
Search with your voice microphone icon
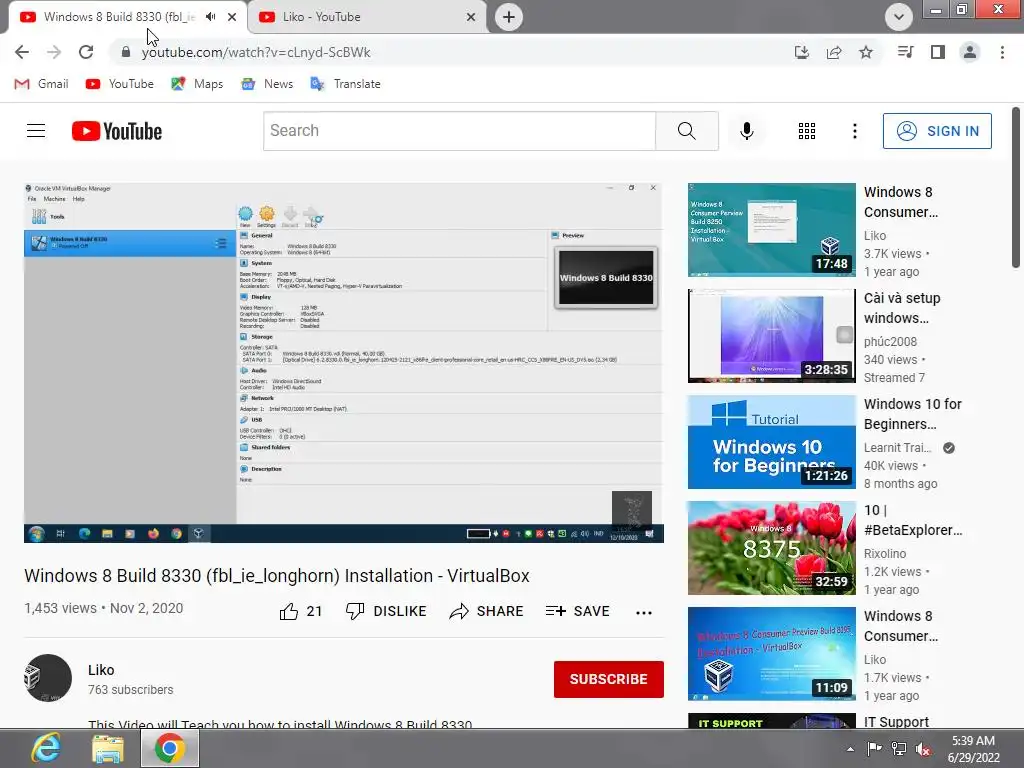pos(746,131)
